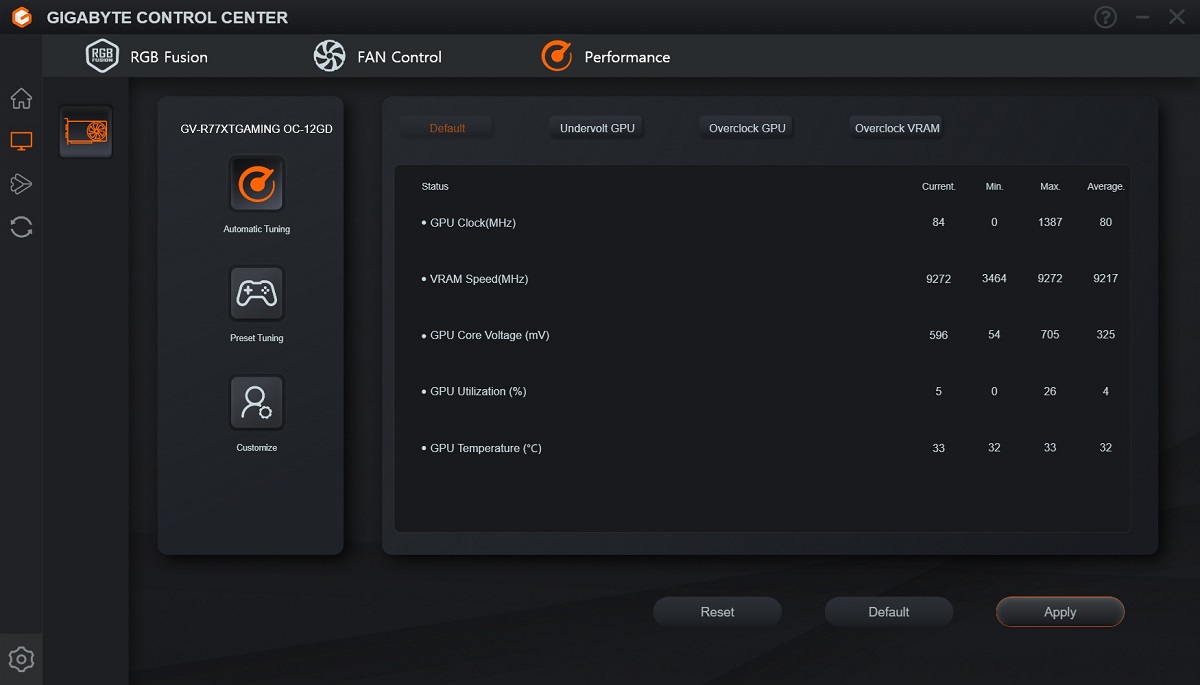
Task: Click the Status column header
Action: (435, 187)
